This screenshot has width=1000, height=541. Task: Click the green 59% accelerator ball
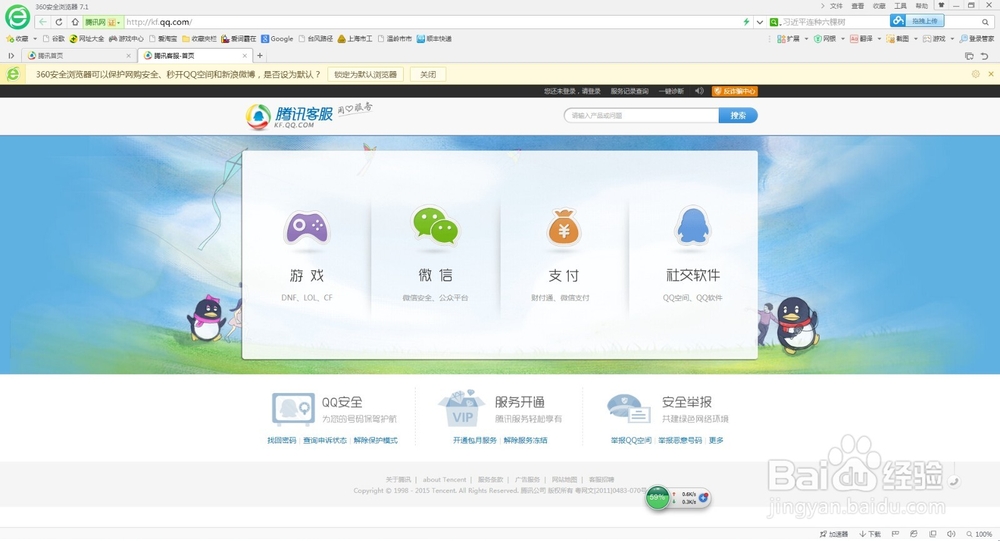(x=658, y=498)
